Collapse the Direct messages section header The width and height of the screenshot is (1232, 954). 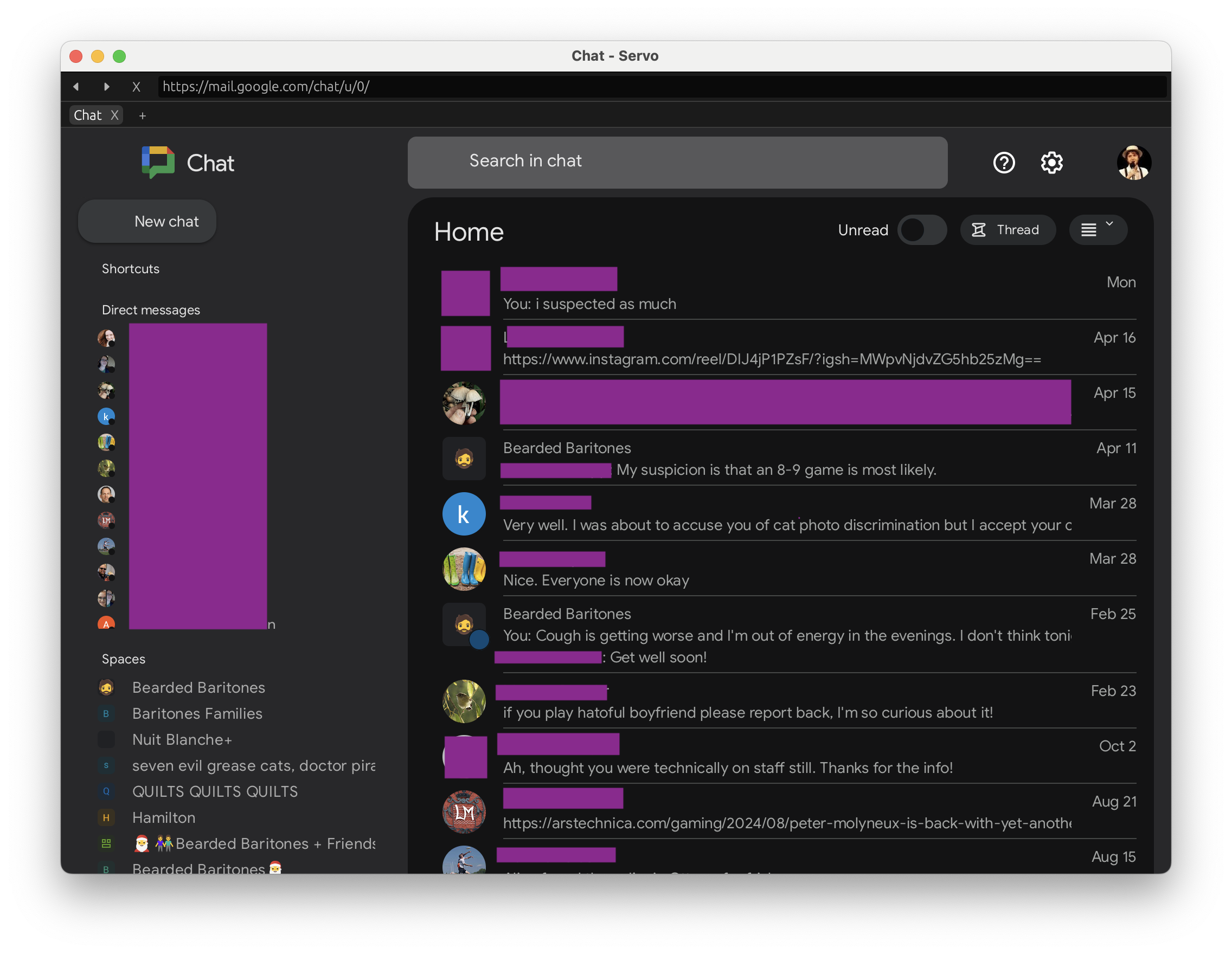click(x=151, y=310)
